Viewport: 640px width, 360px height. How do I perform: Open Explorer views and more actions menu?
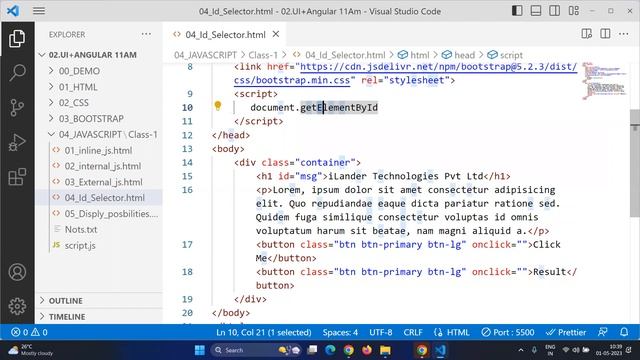coord(146,34)
